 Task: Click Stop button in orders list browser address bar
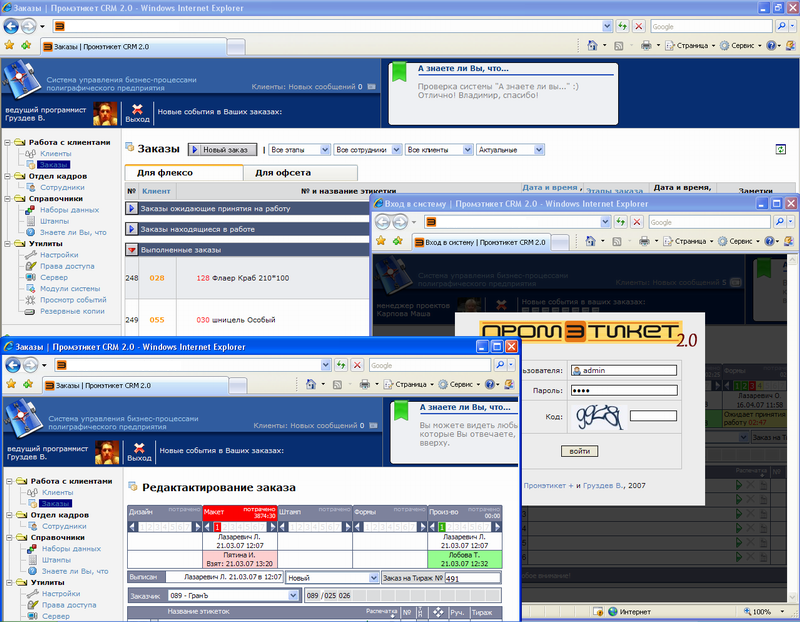(x=638, y=26)
